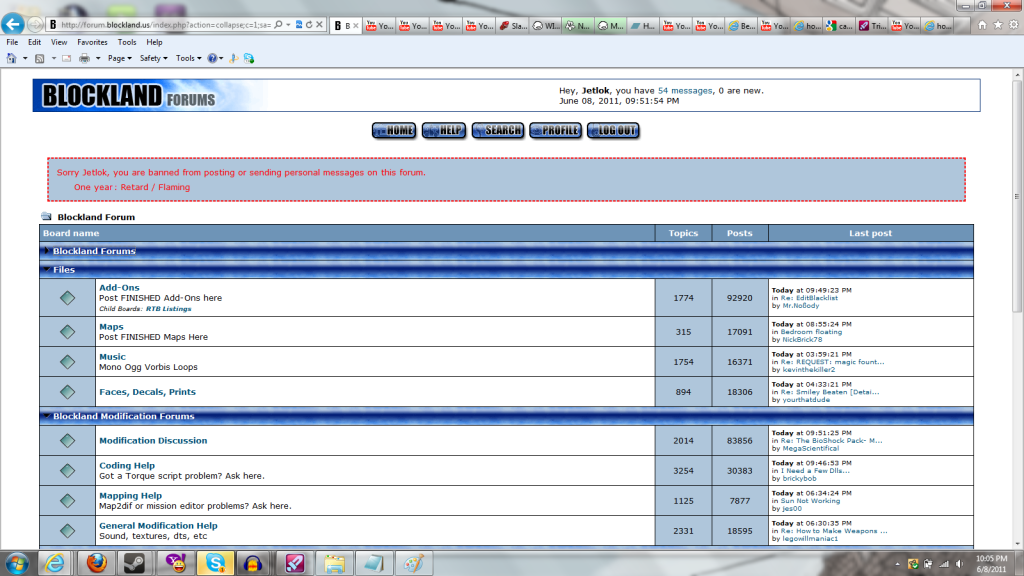Open the Music board link
The image size is (1024, 576).
(x=112, y=357)
